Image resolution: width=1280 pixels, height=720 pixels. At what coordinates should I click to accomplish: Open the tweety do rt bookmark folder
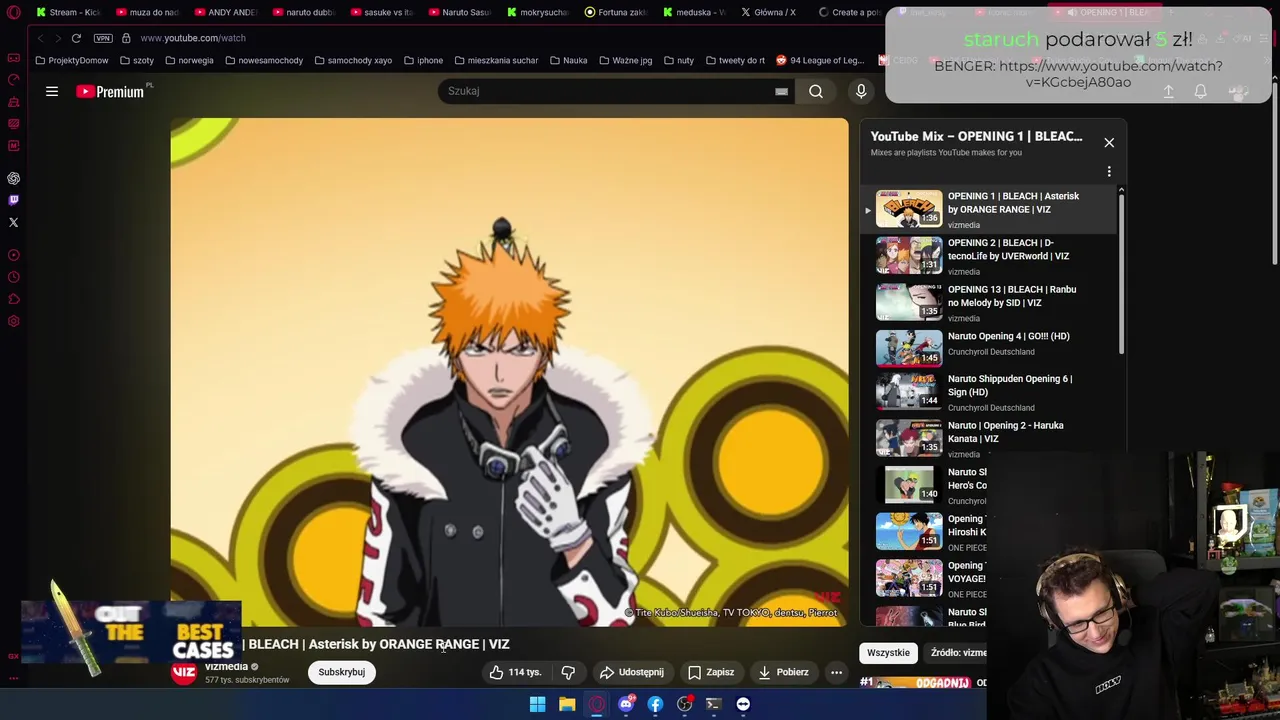pyautogui.click(x=735, y=60)
